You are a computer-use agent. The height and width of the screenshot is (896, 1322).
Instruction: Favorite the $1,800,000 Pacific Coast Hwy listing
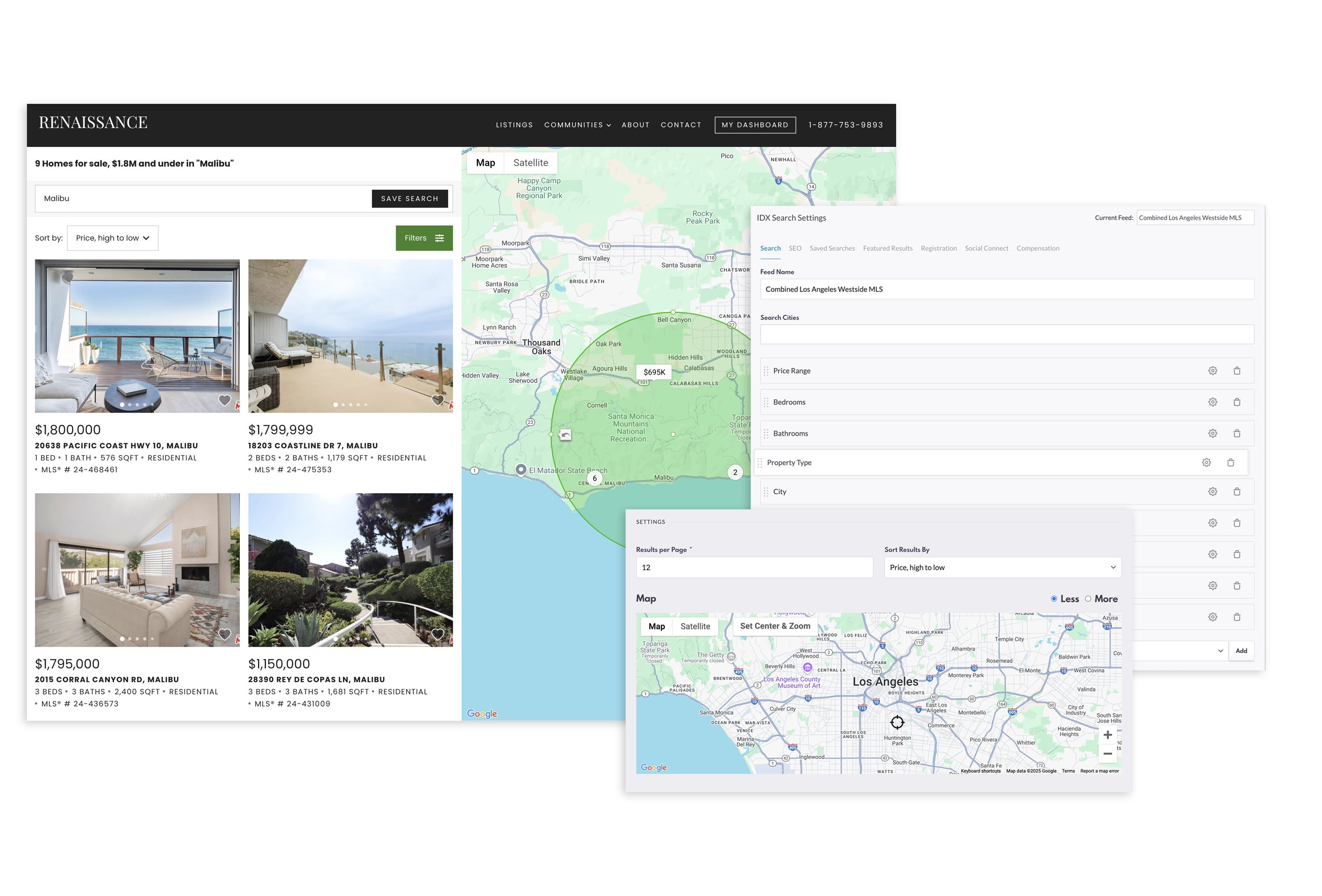coord(225,400)
